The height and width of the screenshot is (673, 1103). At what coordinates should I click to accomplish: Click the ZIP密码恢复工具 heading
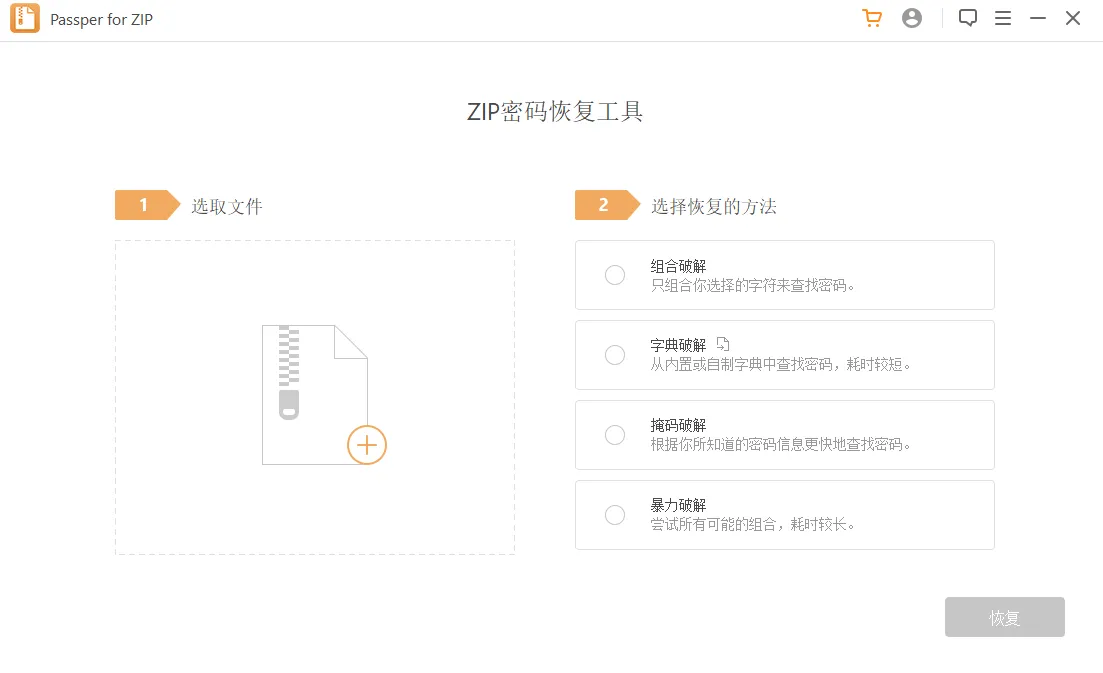coord(555,111)
